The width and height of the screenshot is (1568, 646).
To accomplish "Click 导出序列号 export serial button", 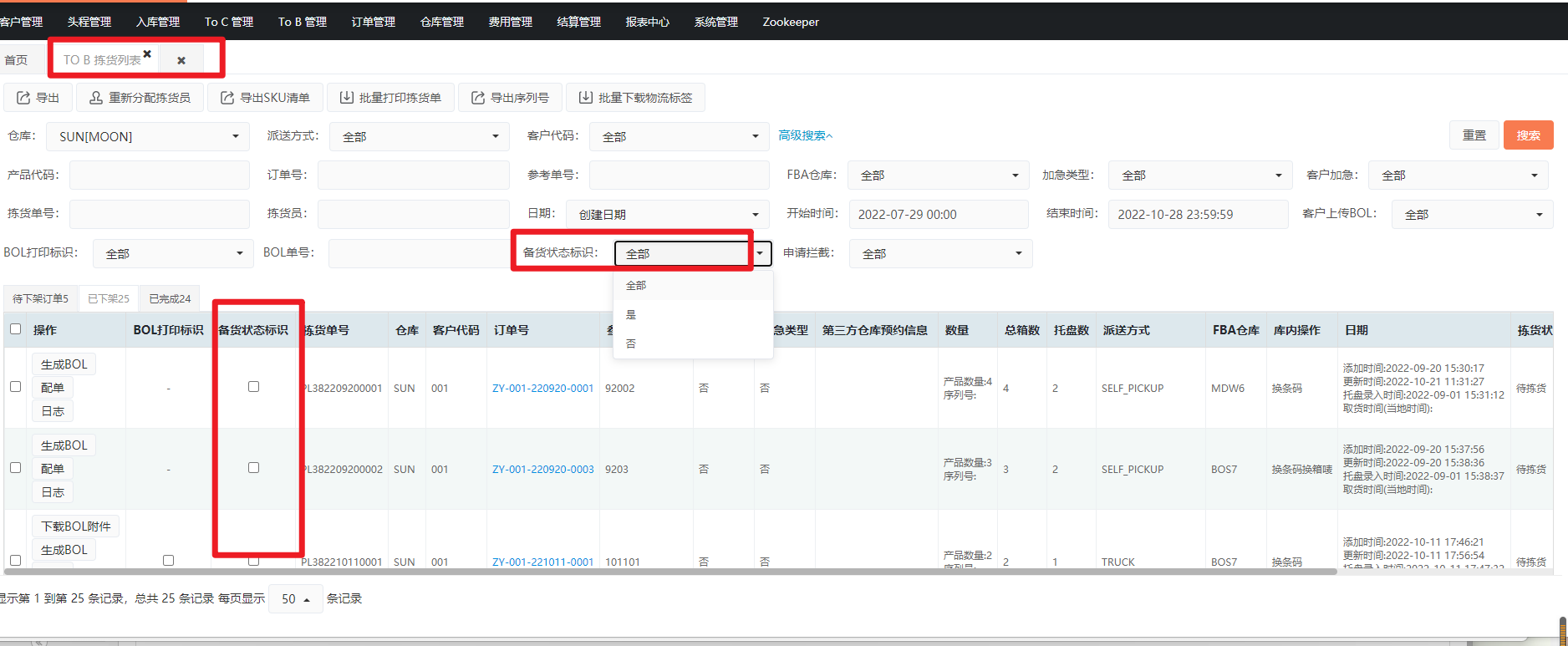I will [510, 98].
